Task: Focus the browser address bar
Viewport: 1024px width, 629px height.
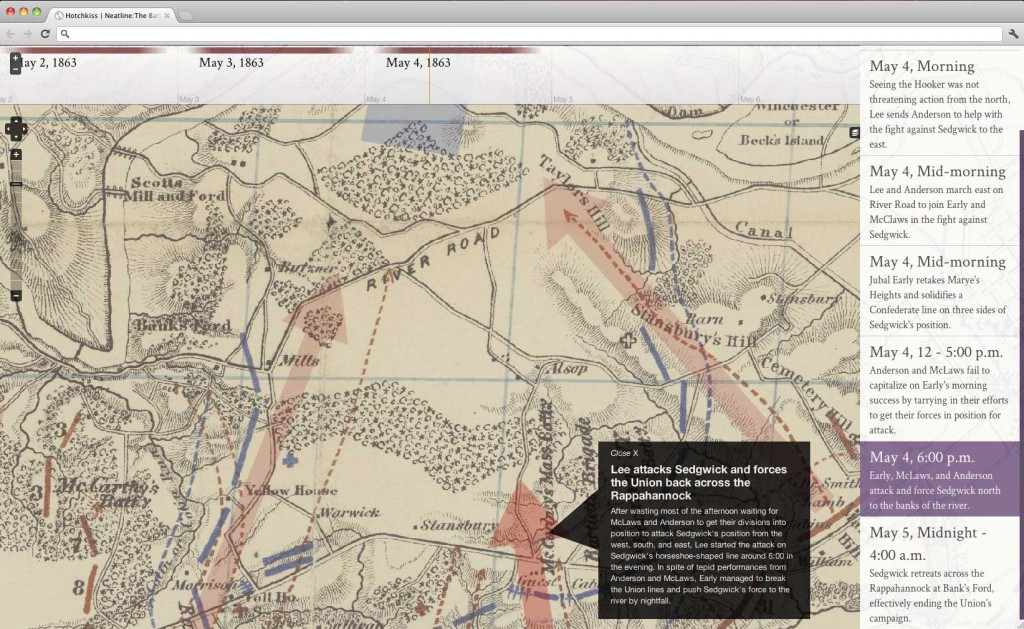Action: (529, 33)
